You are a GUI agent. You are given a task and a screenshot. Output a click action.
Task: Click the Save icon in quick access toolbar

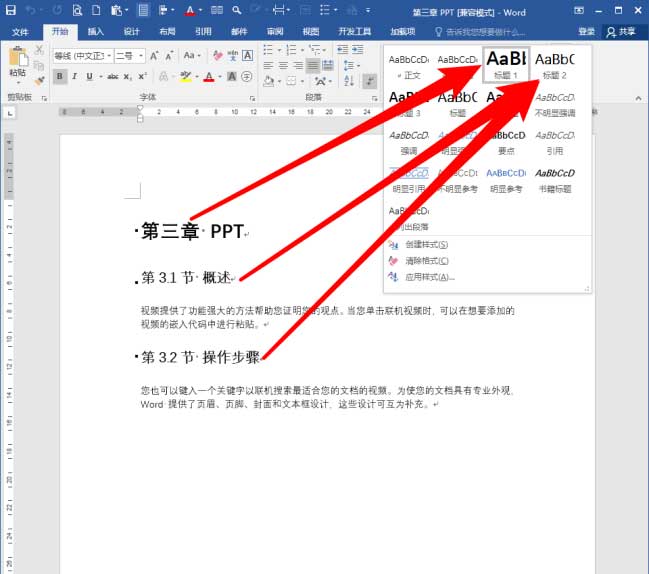click(11, 10)
